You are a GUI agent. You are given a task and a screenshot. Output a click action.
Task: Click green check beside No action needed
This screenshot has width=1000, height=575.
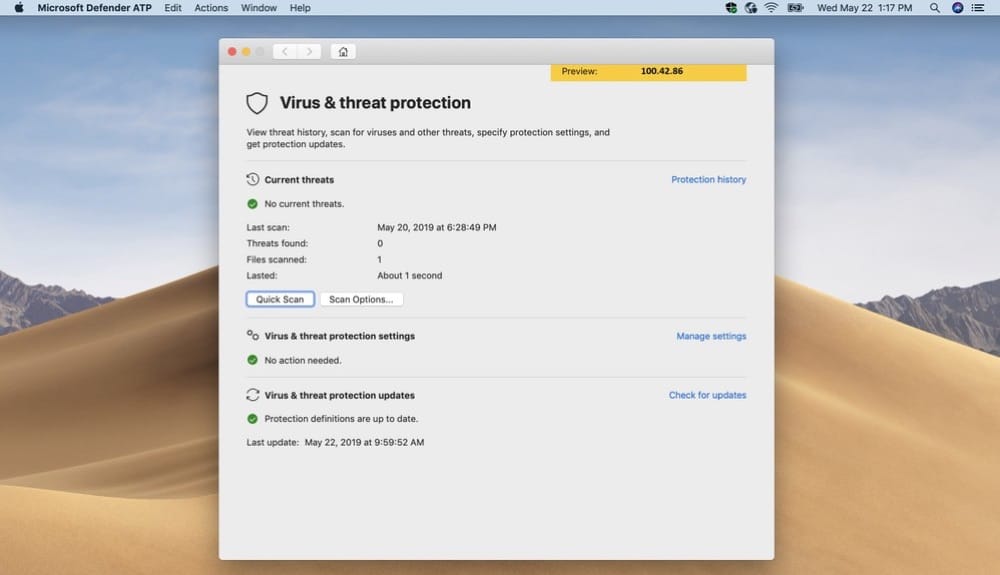tap(253, 360)
